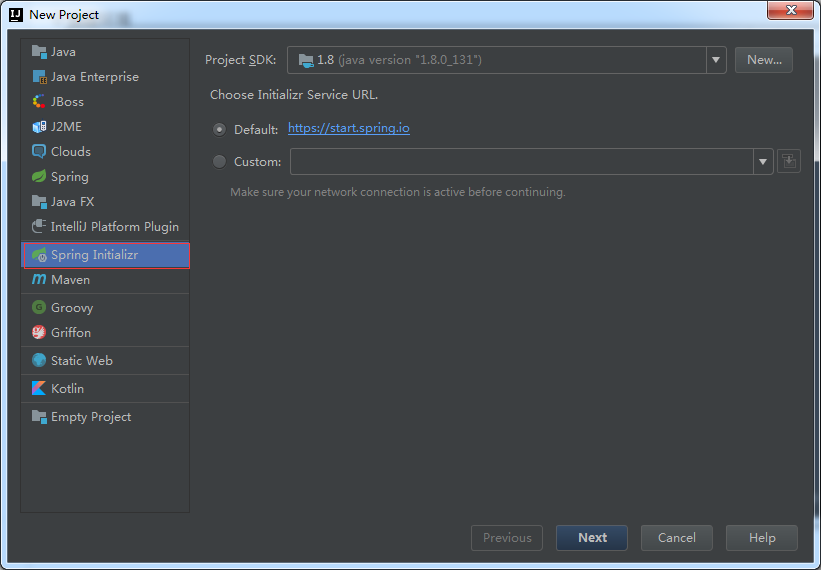This screenshot has width=821, height=570.
Task: Select Java Enterprise in project list
Action: [94, 77]
